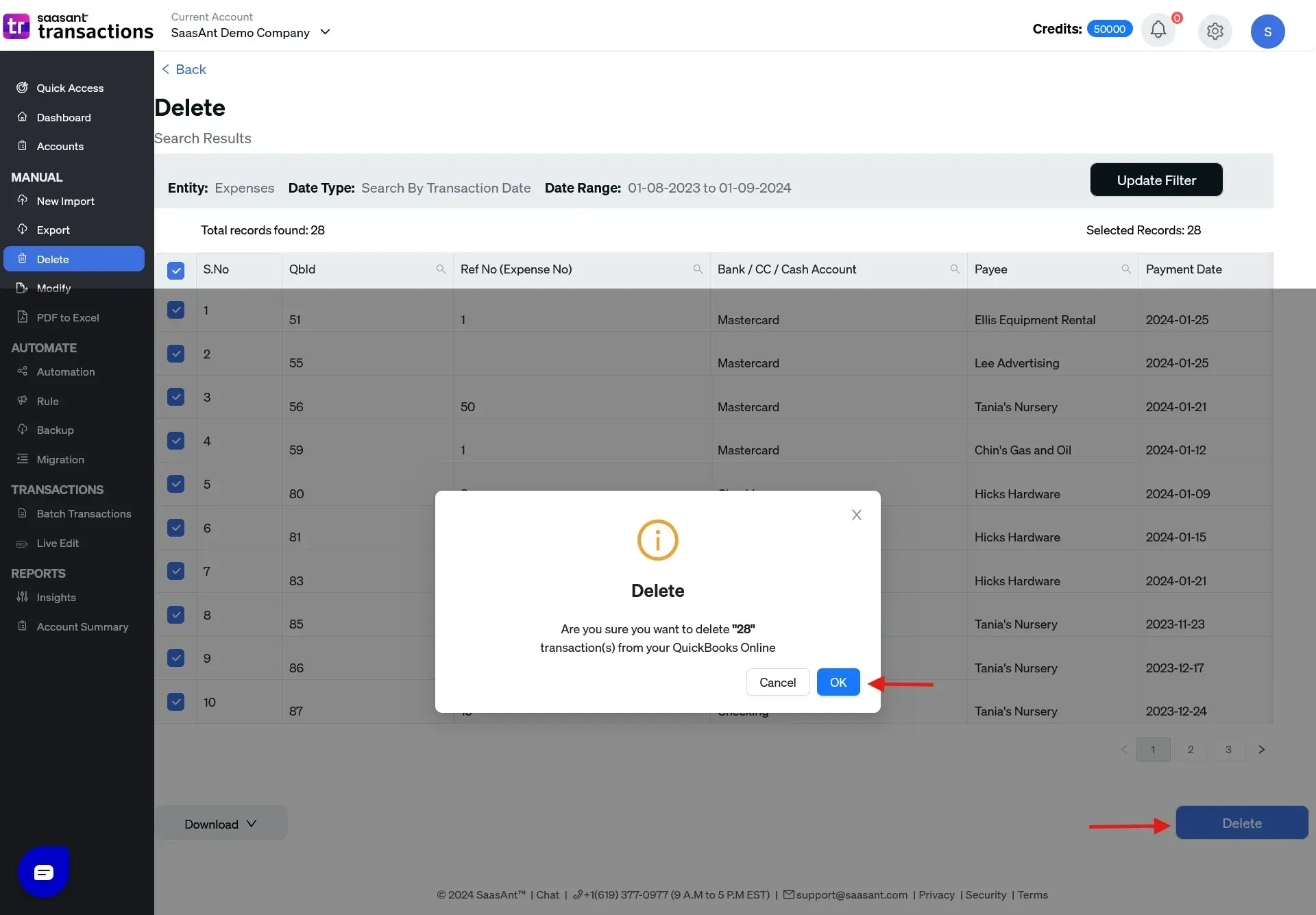Screen dimensions: 1316x915
Task: Click OK to confirm deletion
Action: pyautogui.click(x=838, y=682)
